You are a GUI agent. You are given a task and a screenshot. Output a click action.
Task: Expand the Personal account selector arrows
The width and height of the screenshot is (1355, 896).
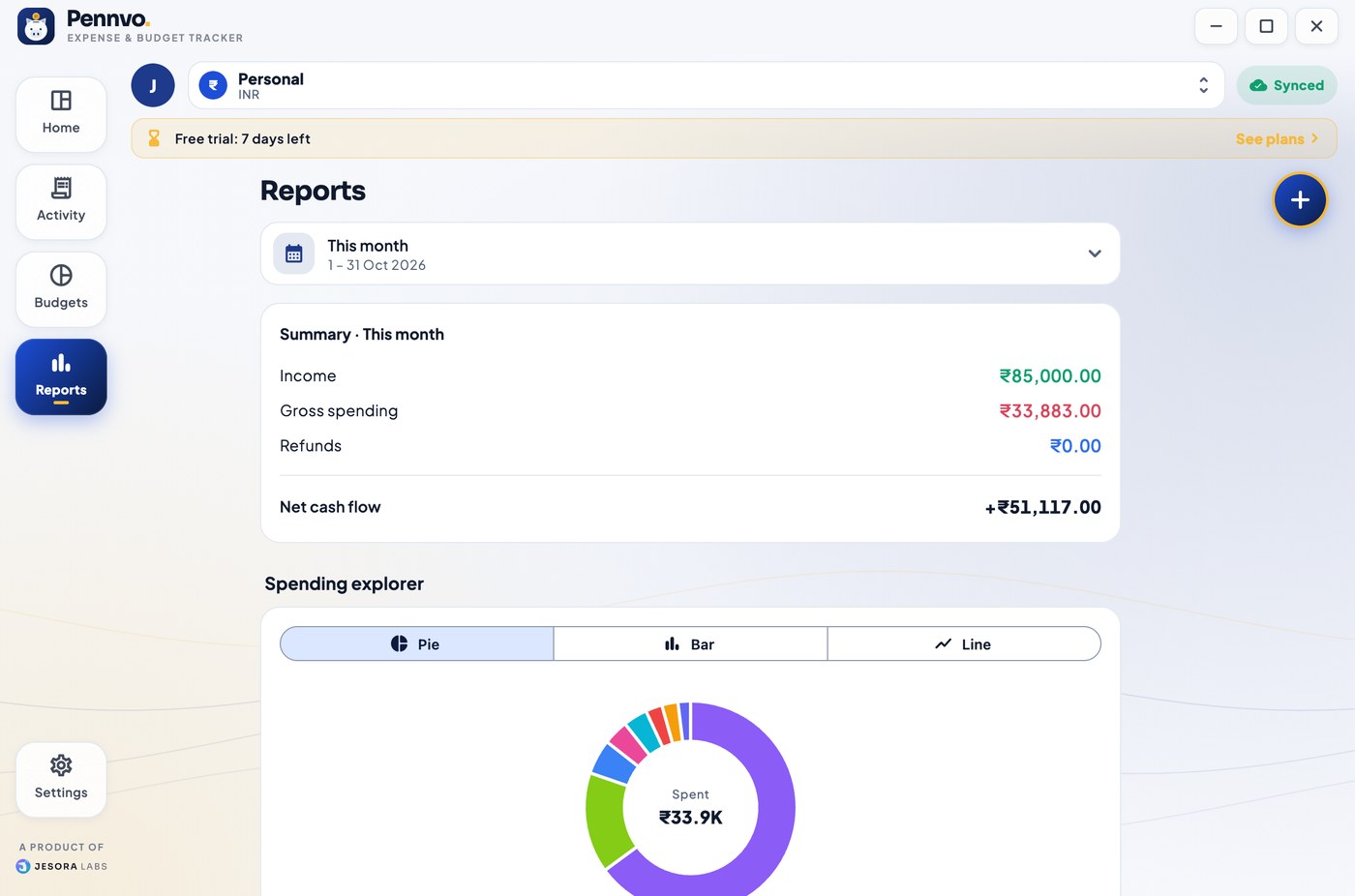pyautogui.click(x=1203, y=85)
